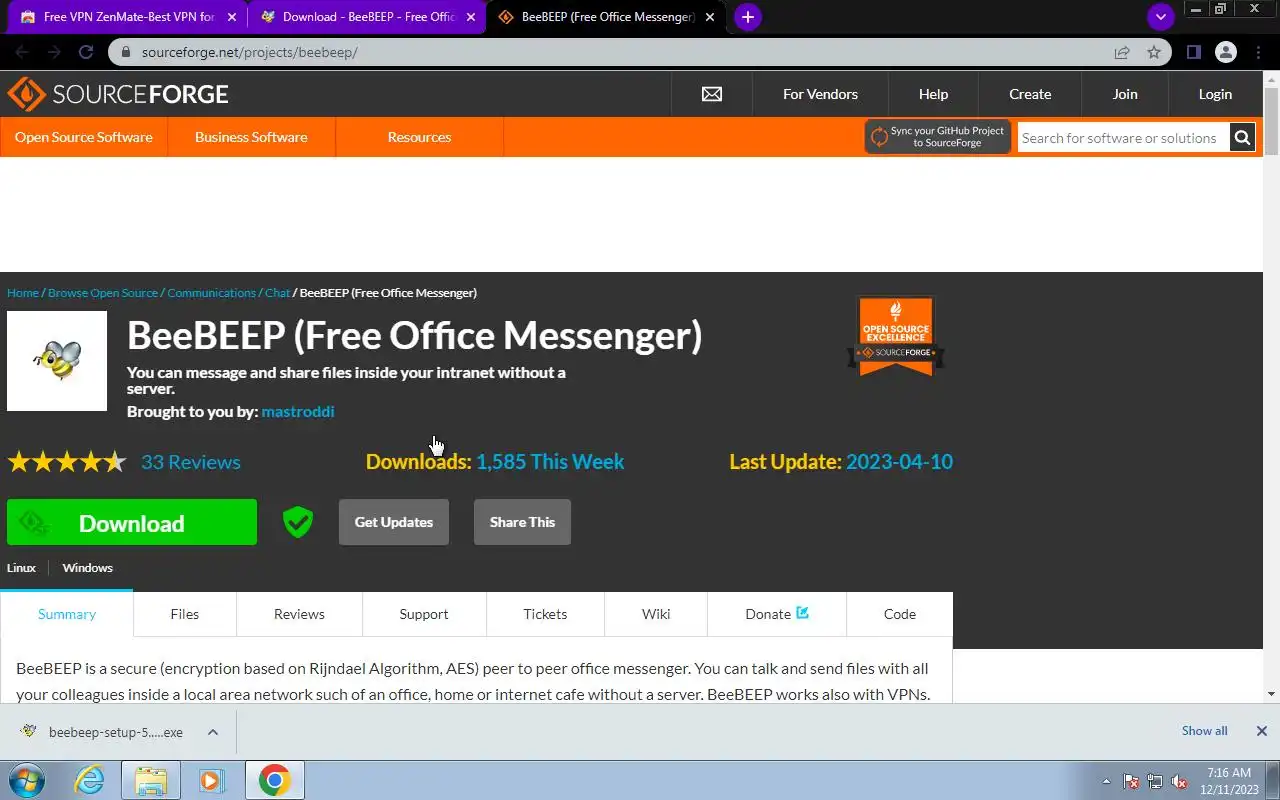Close the Free VPN ZenMate tab
Screen dimensions: 1280x800
click(232, 17)
